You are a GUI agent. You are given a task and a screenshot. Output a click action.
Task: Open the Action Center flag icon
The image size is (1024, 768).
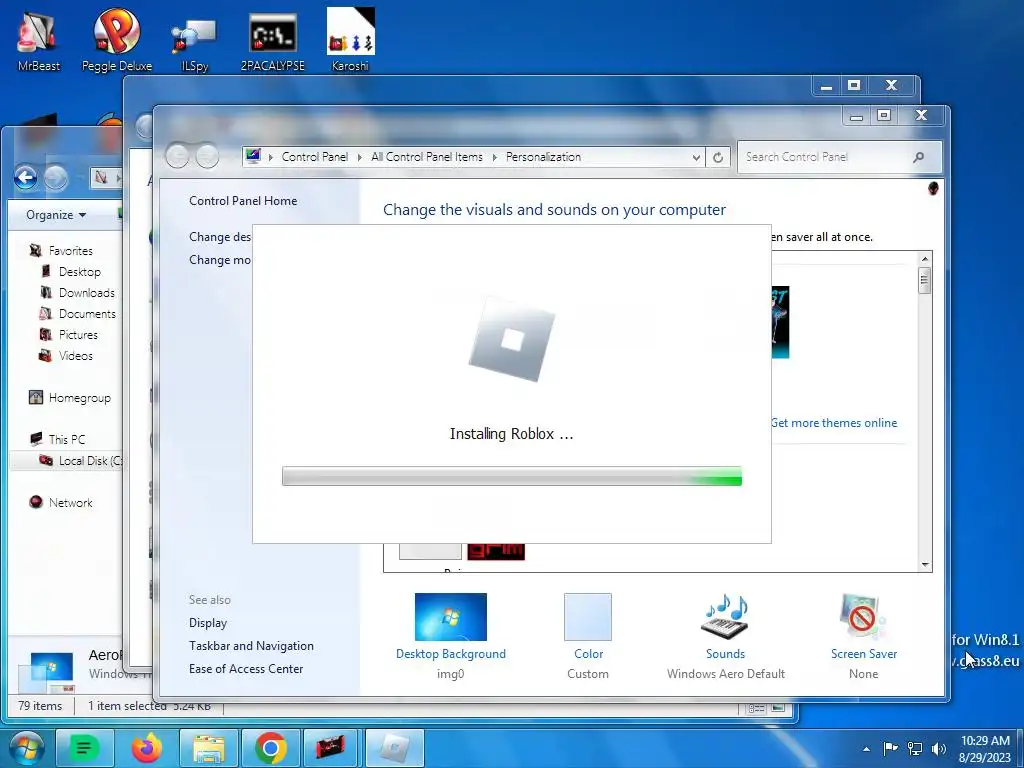pyautogui.click(x=890, y=748)
